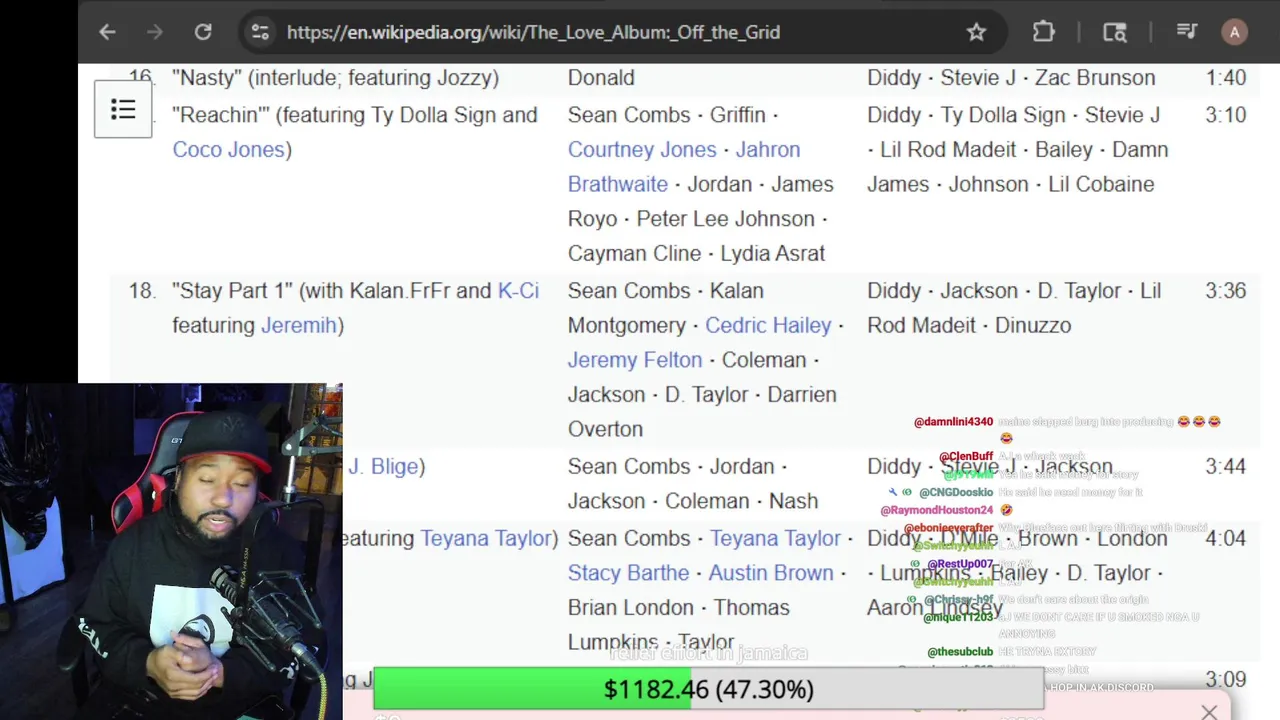Select the 3:09 track length
The width and height of the screenshot is (1280, 720).
pyautogui.click(x=1225, y=679)
